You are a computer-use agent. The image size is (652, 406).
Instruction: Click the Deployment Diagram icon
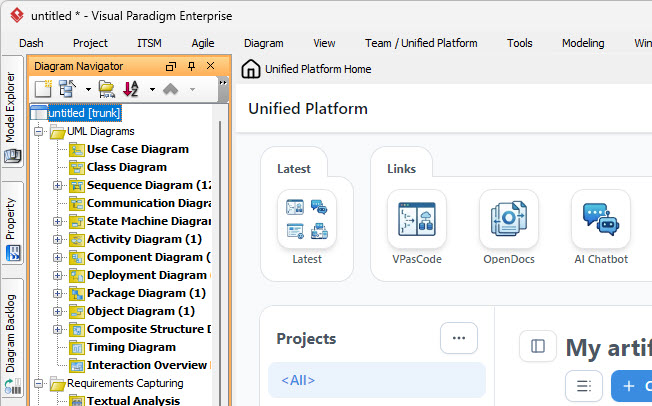click(x=77, y=275)
